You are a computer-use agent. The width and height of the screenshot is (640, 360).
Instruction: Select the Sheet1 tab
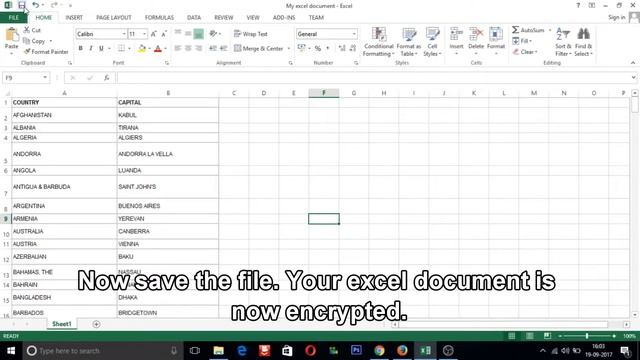pos(62,324)
